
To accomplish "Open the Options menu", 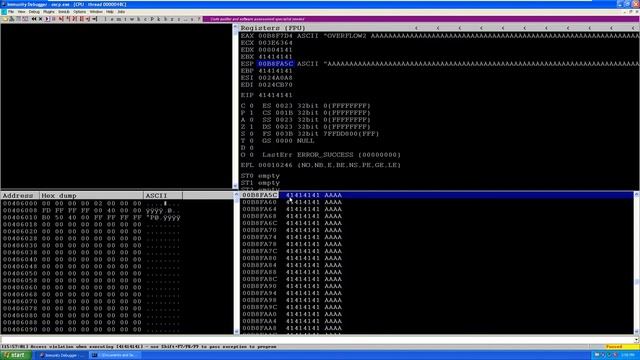I will point(80,12).
